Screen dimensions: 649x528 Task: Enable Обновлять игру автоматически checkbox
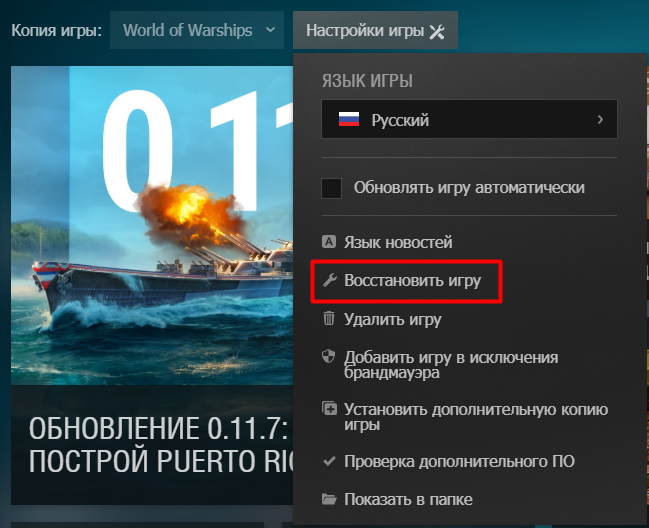(332, 188)
